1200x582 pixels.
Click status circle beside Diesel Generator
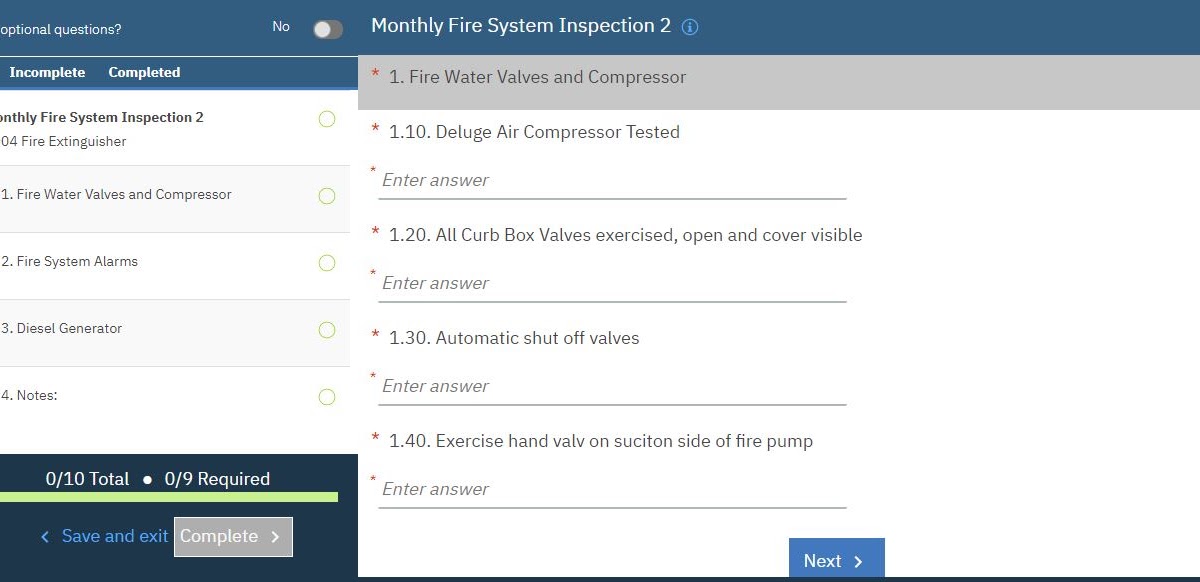pos(326,330)
